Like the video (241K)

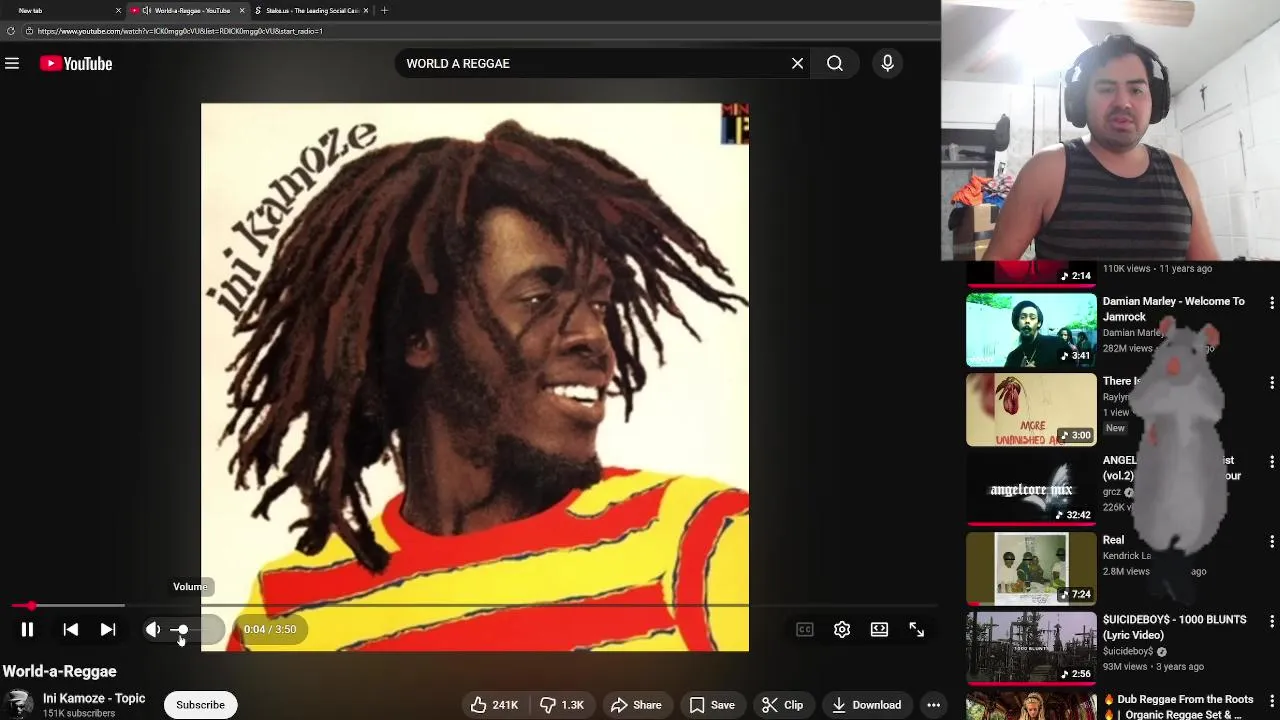pos(494,705)
